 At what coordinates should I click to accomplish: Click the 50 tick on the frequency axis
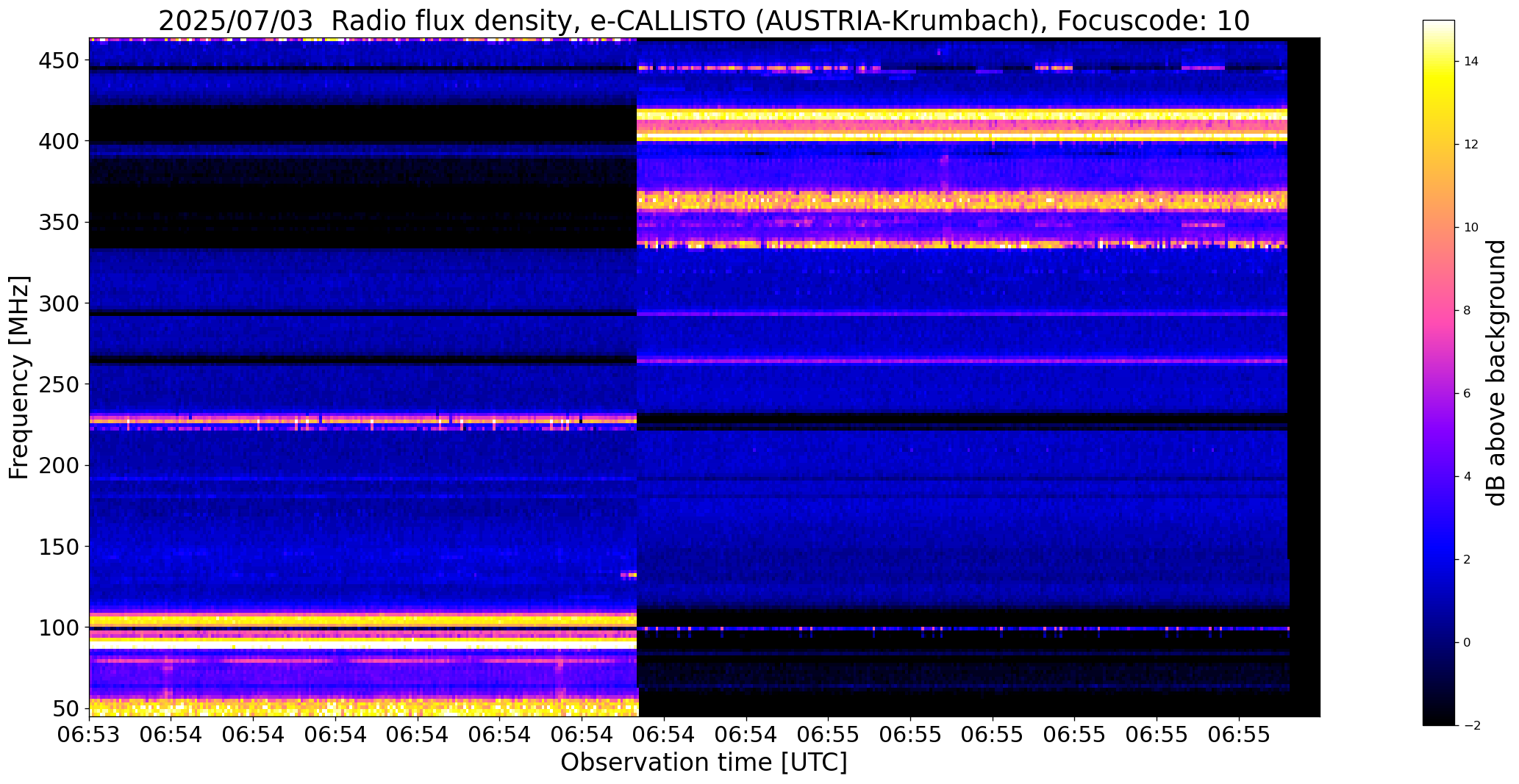pyautogui.click(x=65, y=708)
